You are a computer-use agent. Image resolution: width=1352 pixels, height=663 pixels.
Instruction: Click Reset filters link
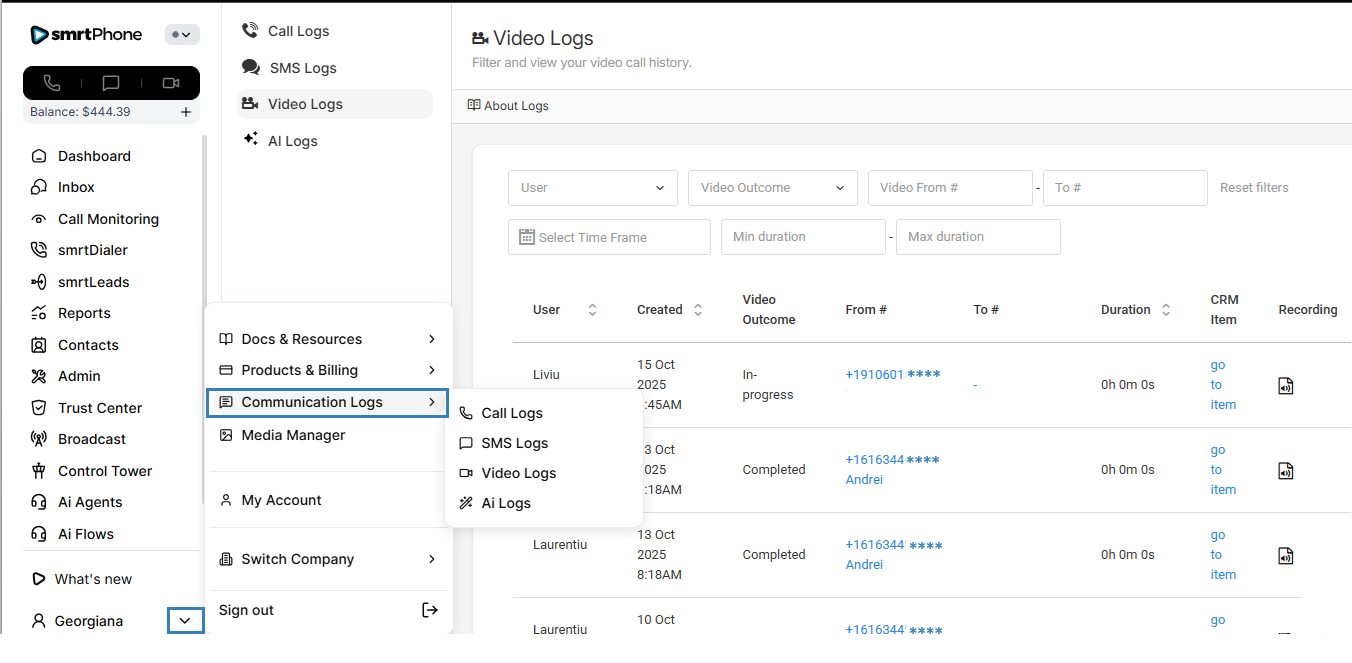1254,188
